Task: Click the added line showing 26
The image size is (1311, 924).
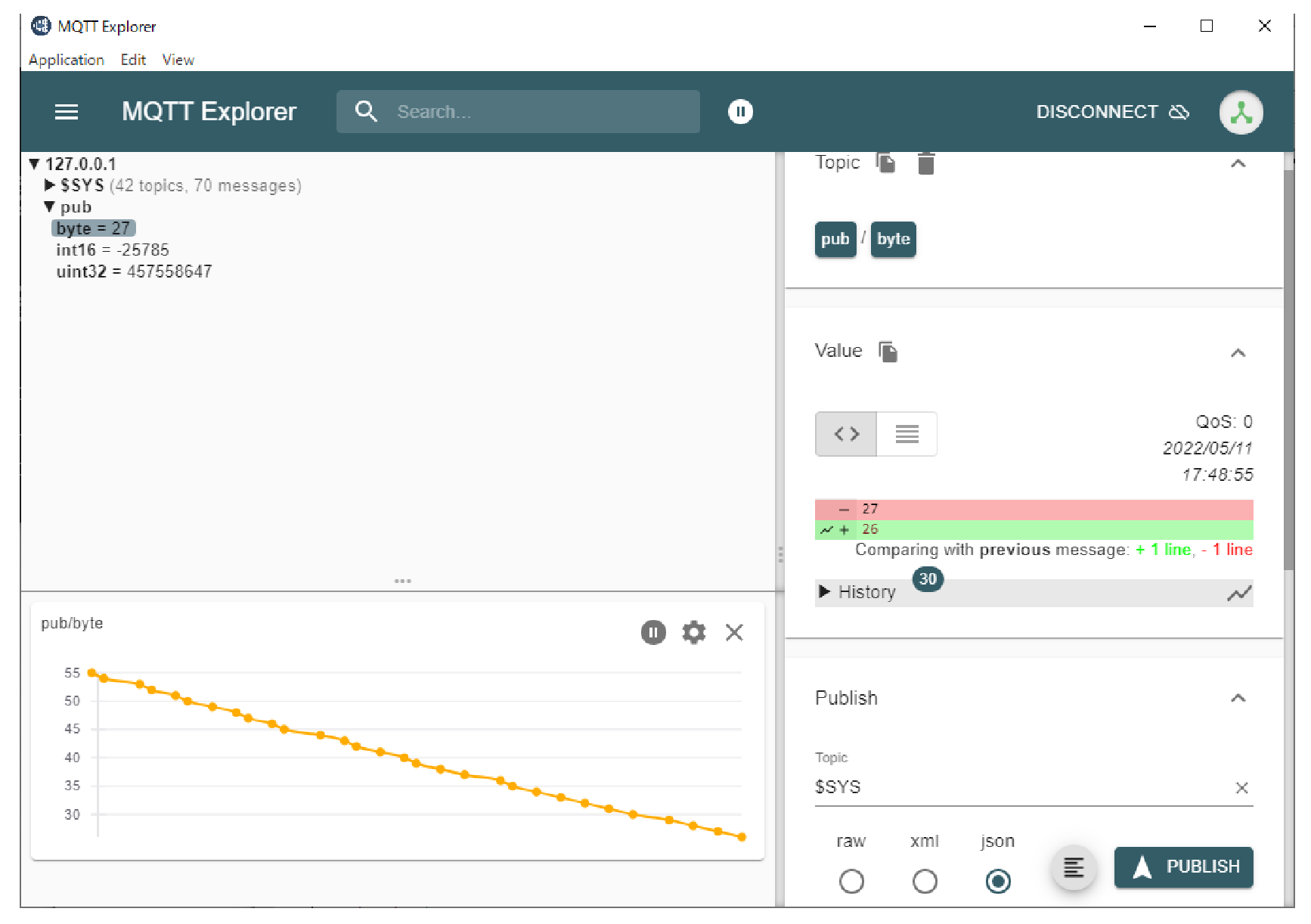Action: pos(1034,529)
